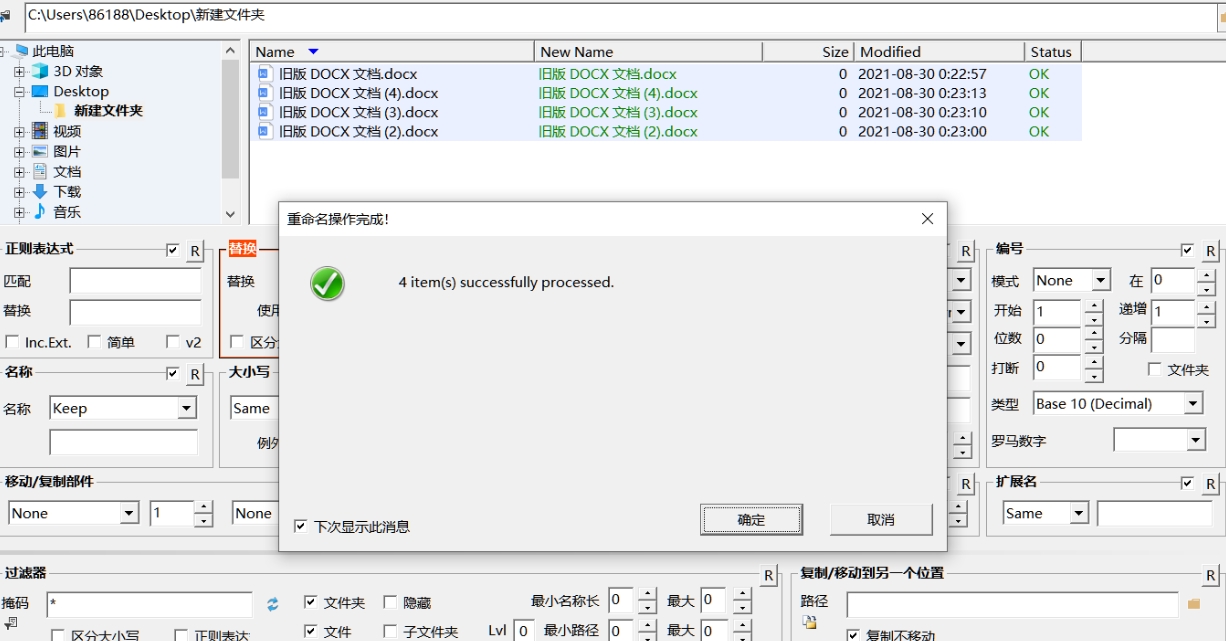
Task: Click file icon of 旧版 DOCX 文档 (4).docx
Action: click(x=265, y=92)
